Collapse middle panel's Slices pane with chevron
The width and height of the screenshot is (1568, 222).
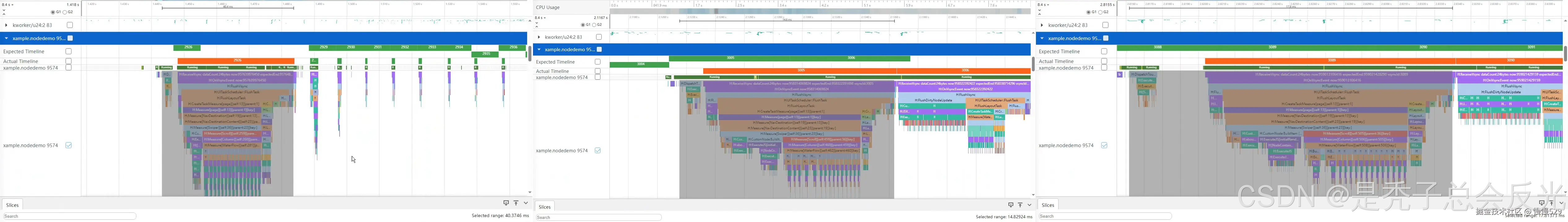pos(1029,205)
